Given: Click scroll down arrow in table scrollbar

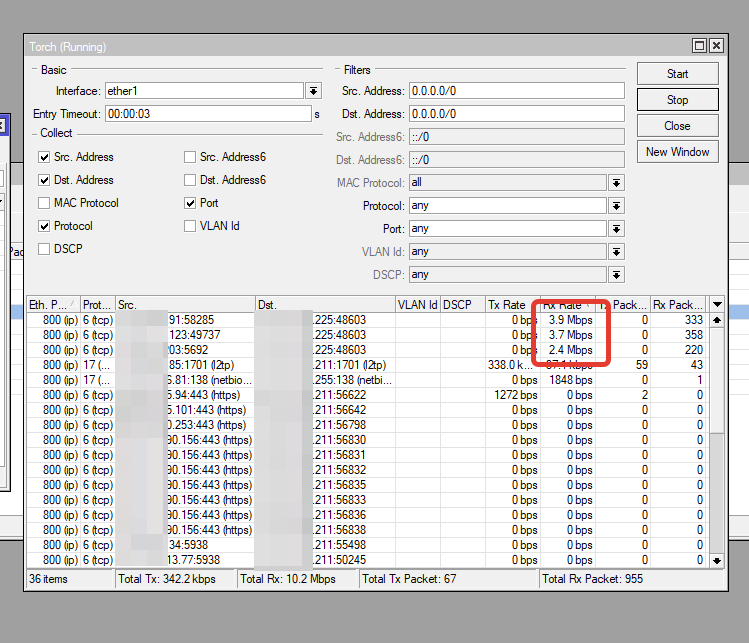Looking at the screenshot, I should [x=717, y=561].
